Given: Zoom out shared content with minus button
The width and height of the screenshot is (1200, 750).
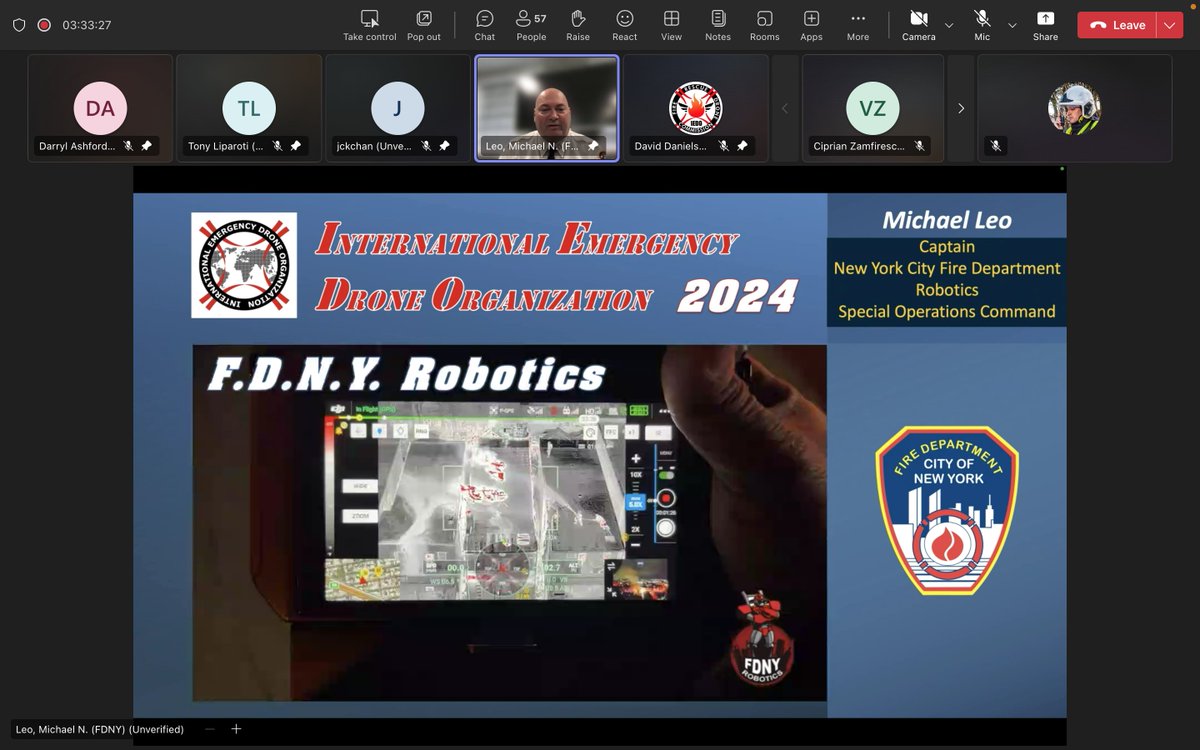Looking at the screenshot, I should 209,729.
